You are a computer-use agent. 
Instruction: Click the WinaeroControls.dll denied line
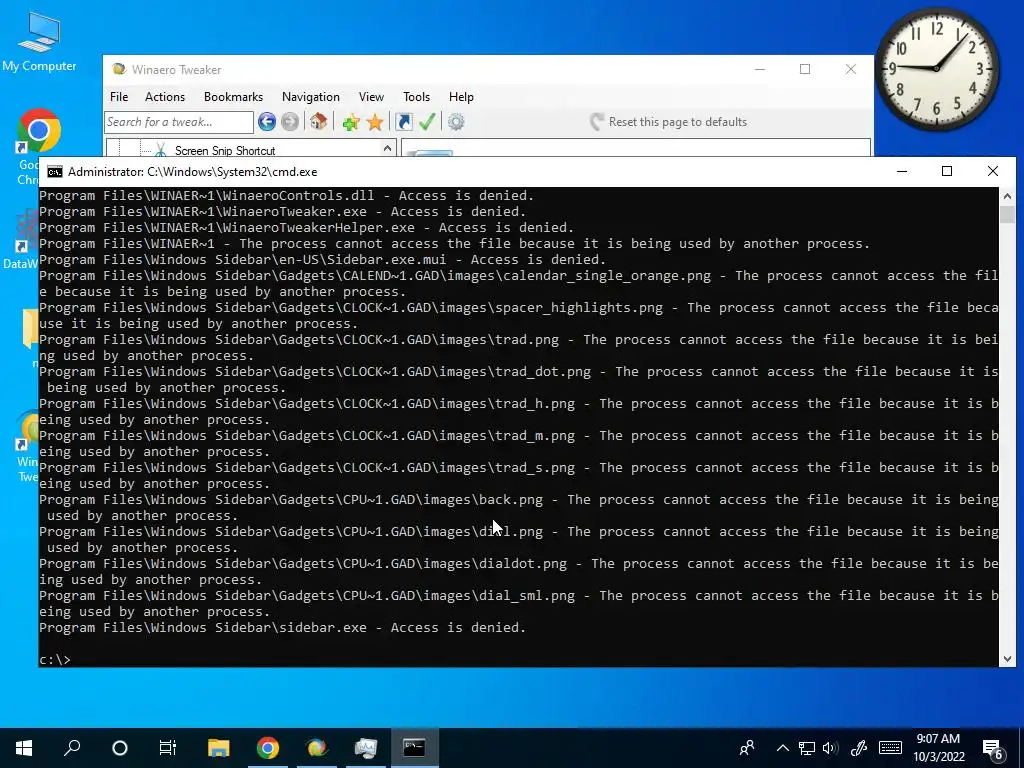pos(286,195)
